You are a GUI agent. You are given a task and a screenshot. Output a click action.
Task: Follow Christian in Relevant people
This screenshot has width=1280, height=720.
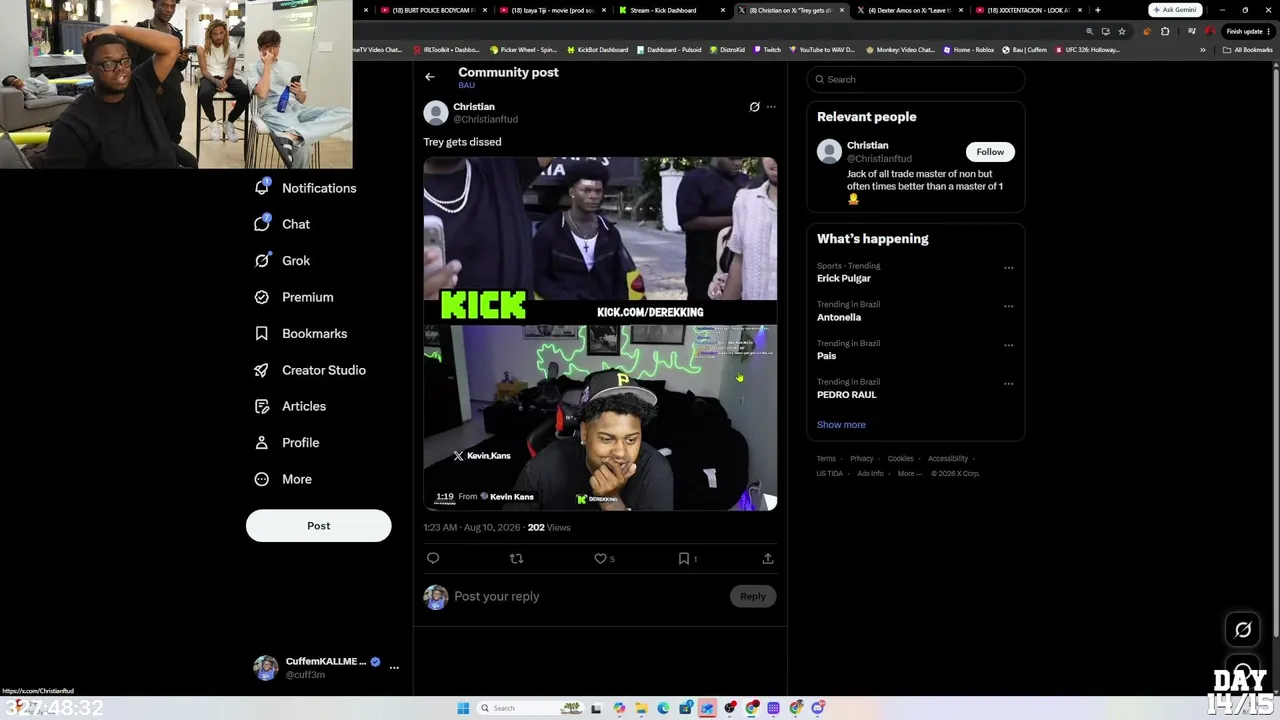tap(990, 152)
